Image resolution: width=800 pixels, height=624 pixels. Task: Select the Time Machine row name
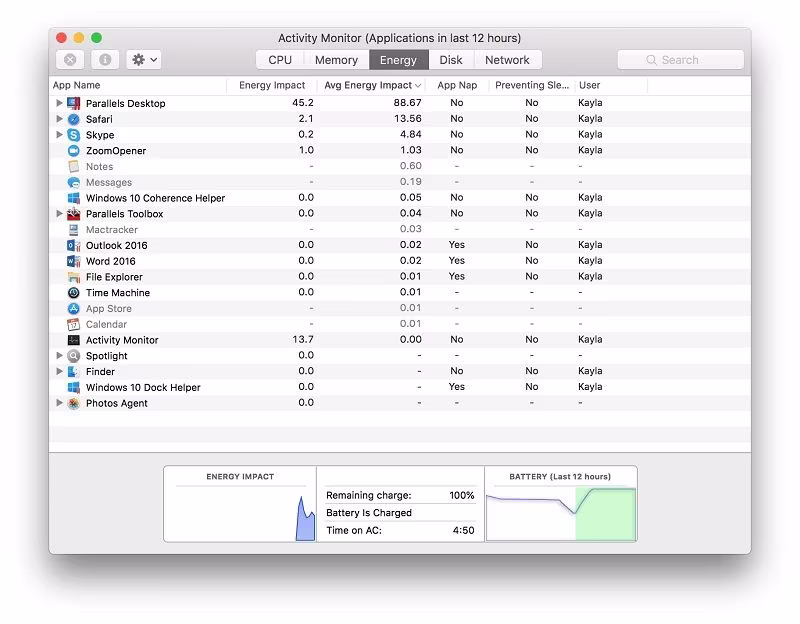click(118, 293)
